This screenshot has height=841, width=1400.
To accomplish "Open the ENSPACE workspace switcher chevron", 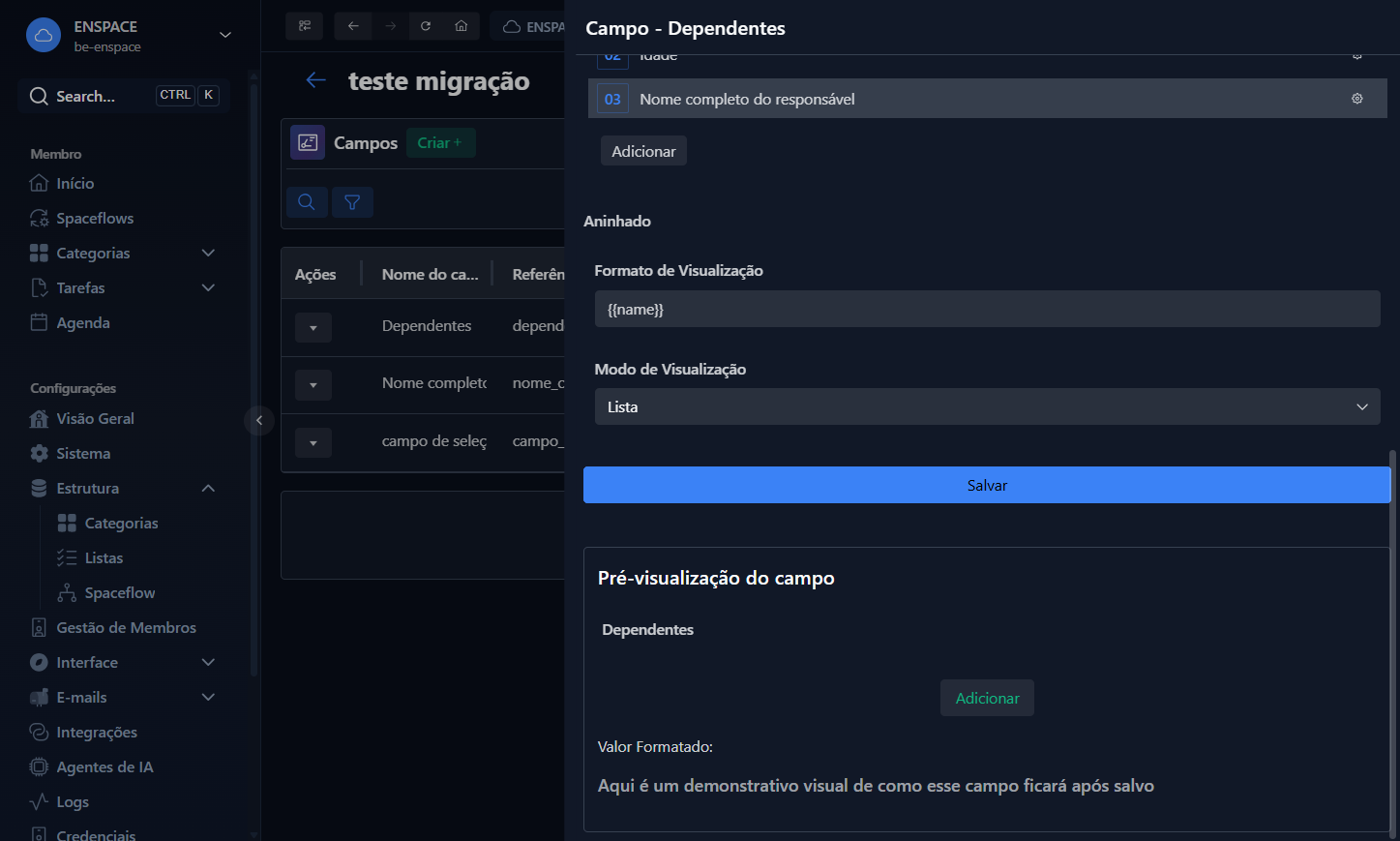I will (x=225, y=35).
